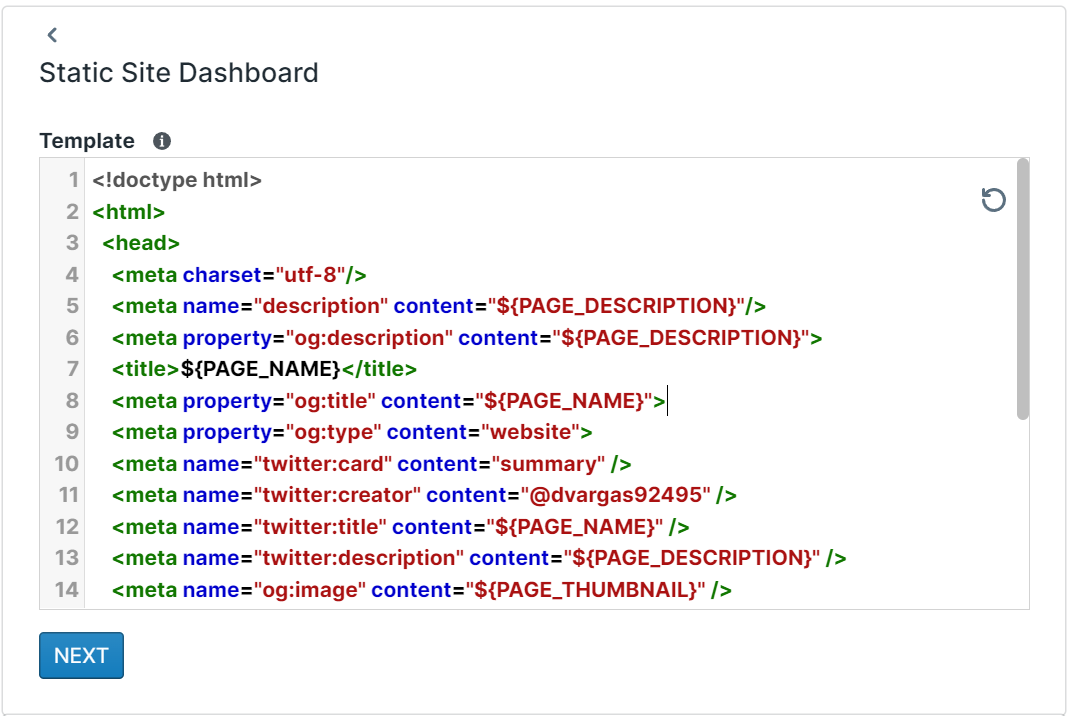Viewport: 1071px width, 716px height.
Task: Select the title tag's ${PAGE_NAME} text
Action: pyautogui.click(x=261, y=369)
